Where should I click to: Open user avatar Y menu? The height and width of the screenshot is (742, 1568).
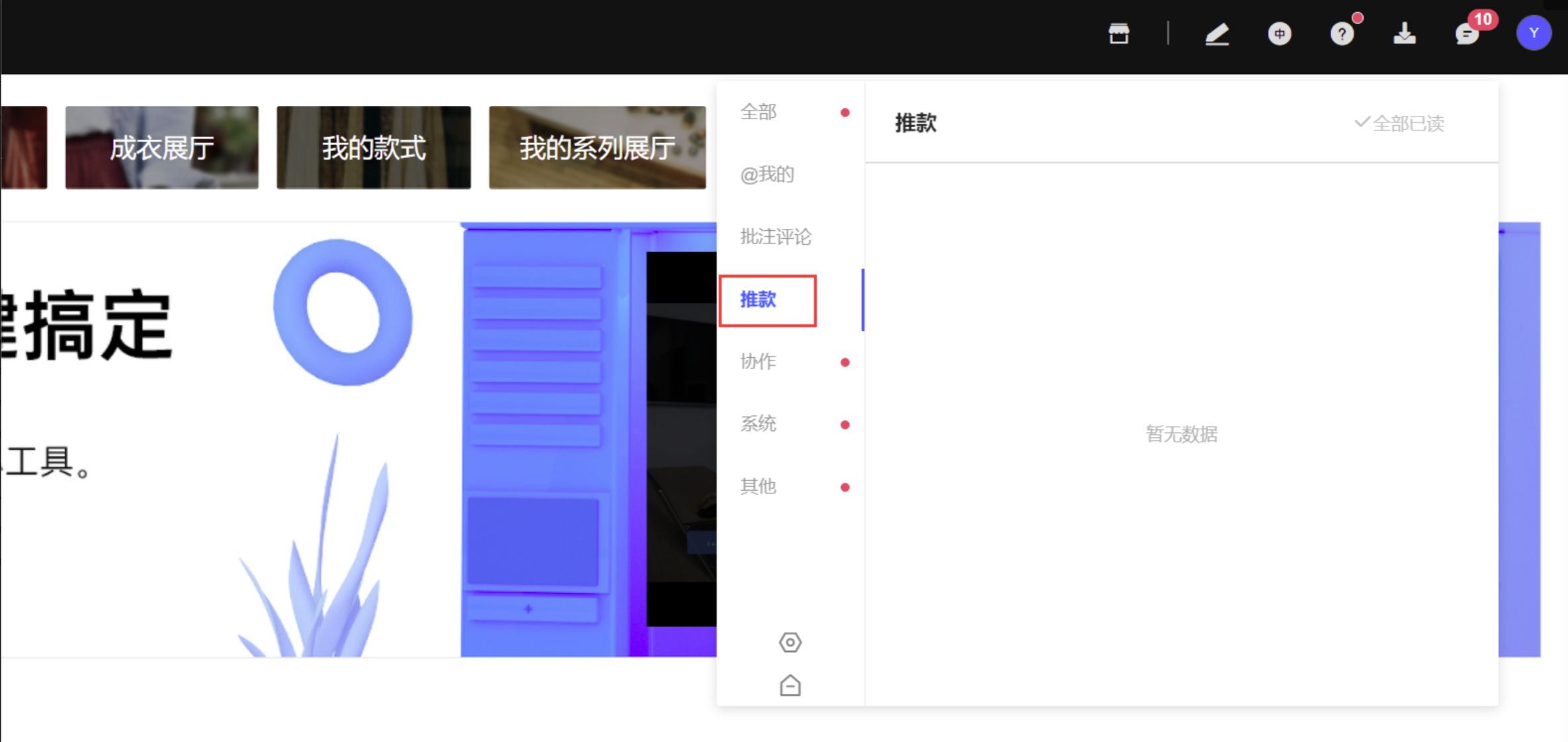(x=1533, y=34)
